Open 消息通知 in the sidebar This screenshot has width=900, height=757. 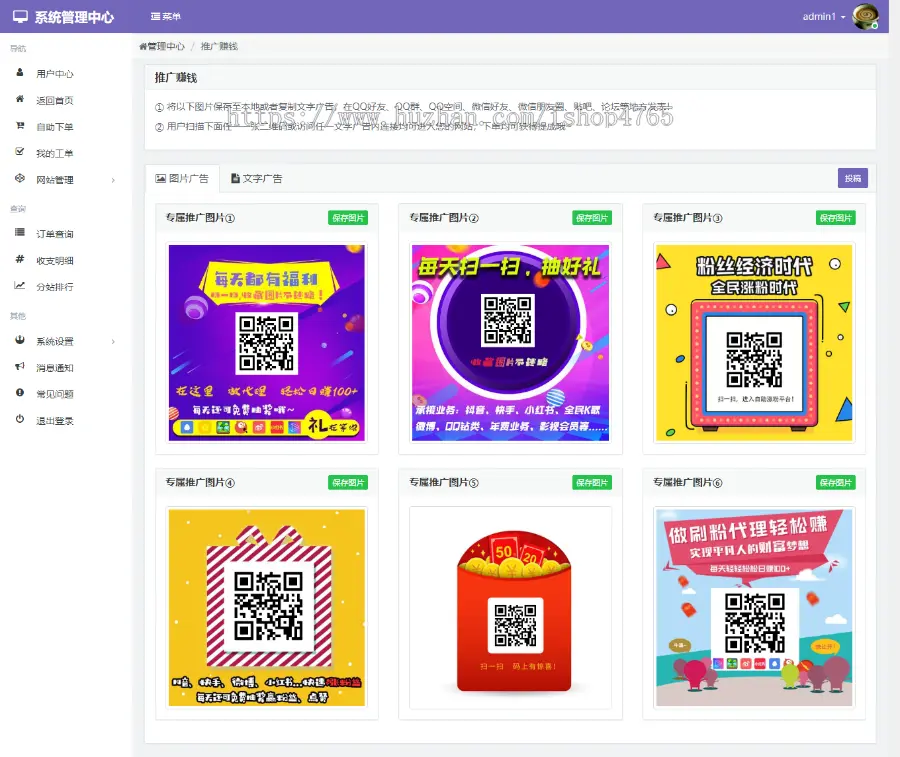click(x=55, y=368)
